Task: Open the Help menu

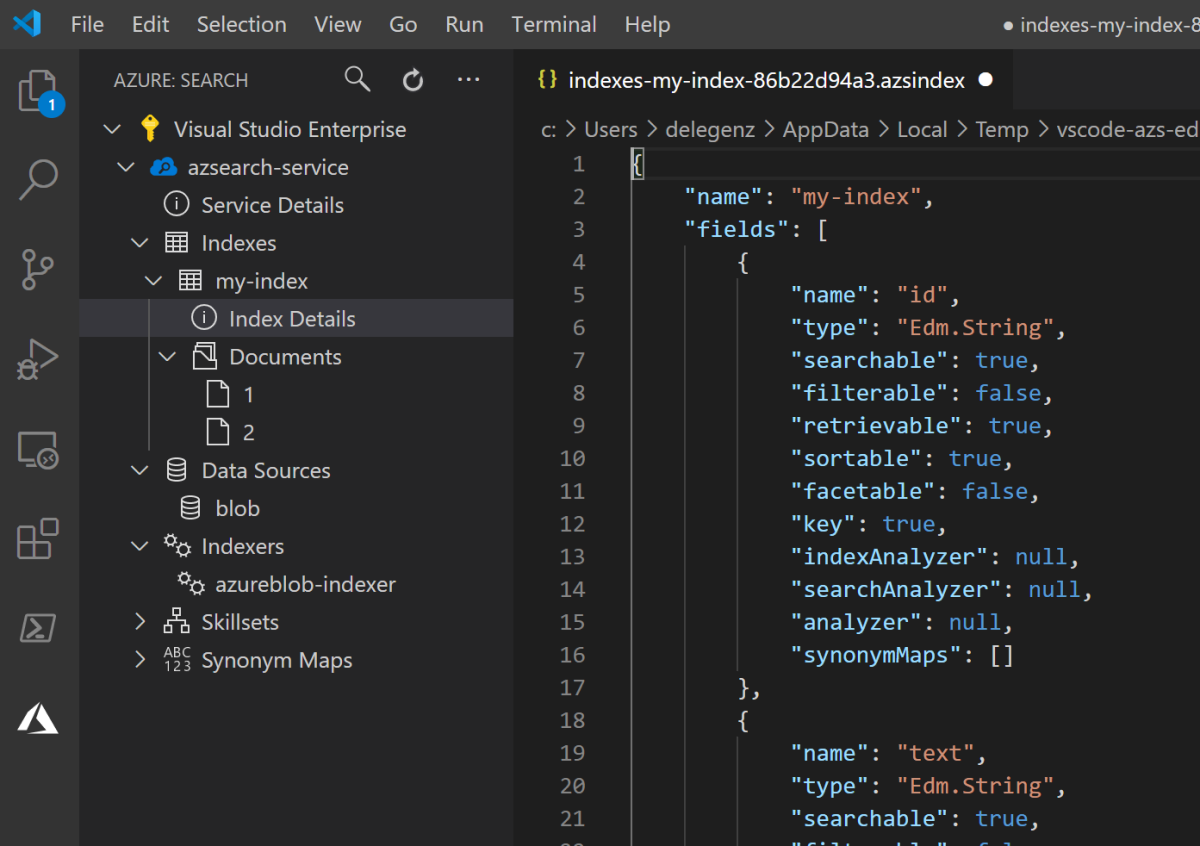Action: pos(646,24)
